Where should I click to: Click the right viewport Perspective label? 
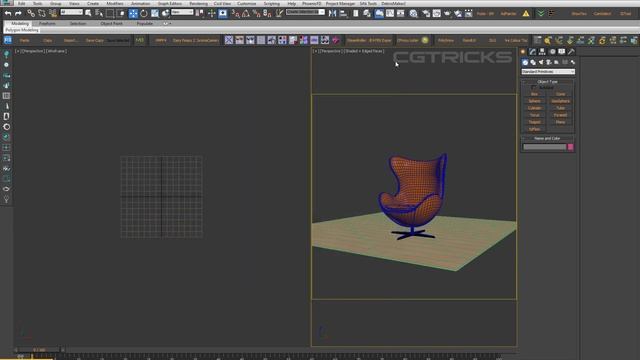pyautogui.click(x=331, y=51)
